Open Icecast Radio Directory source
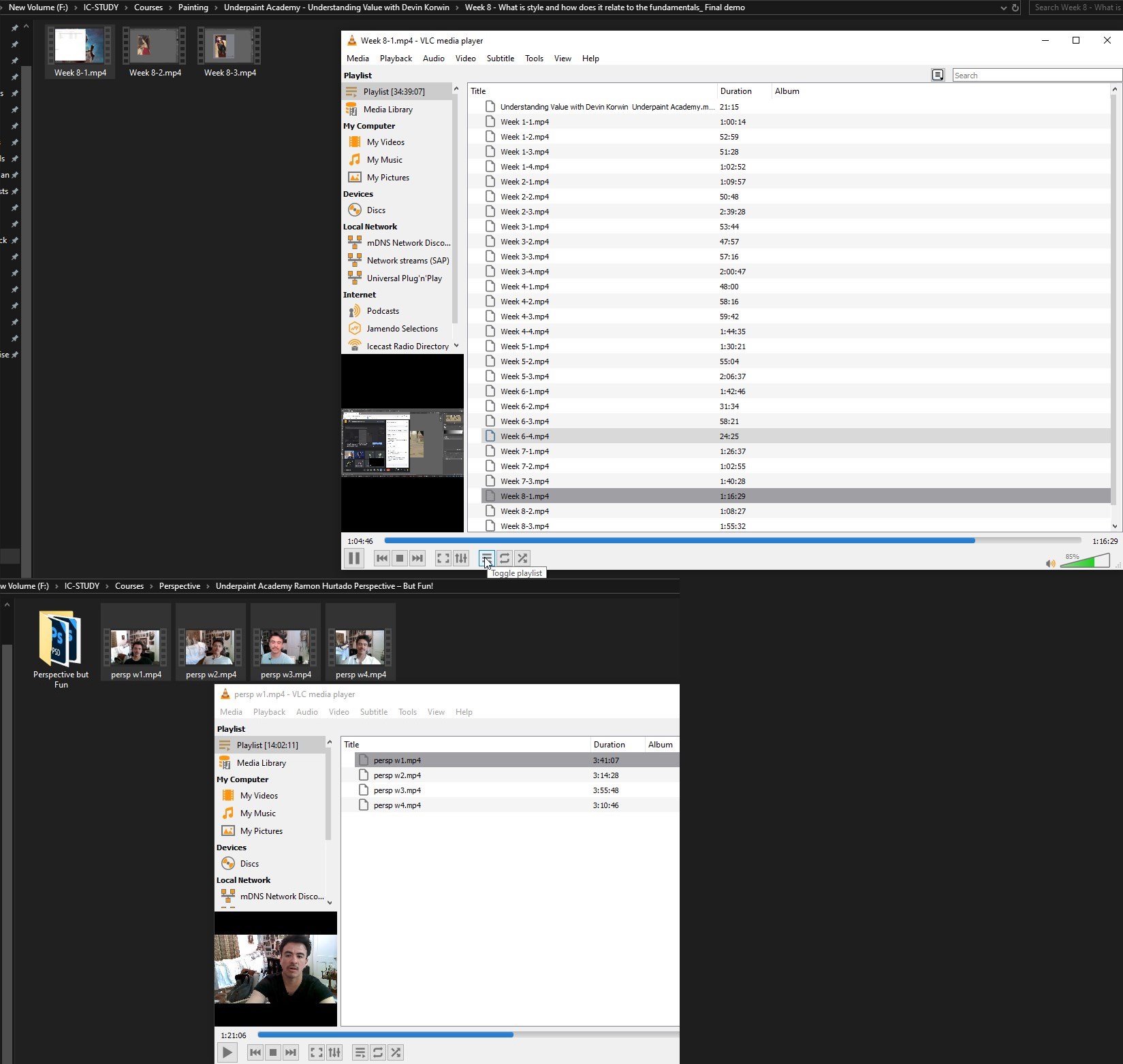Image resolution: width=1123 pixels, height=1064 pixels. 407,346
